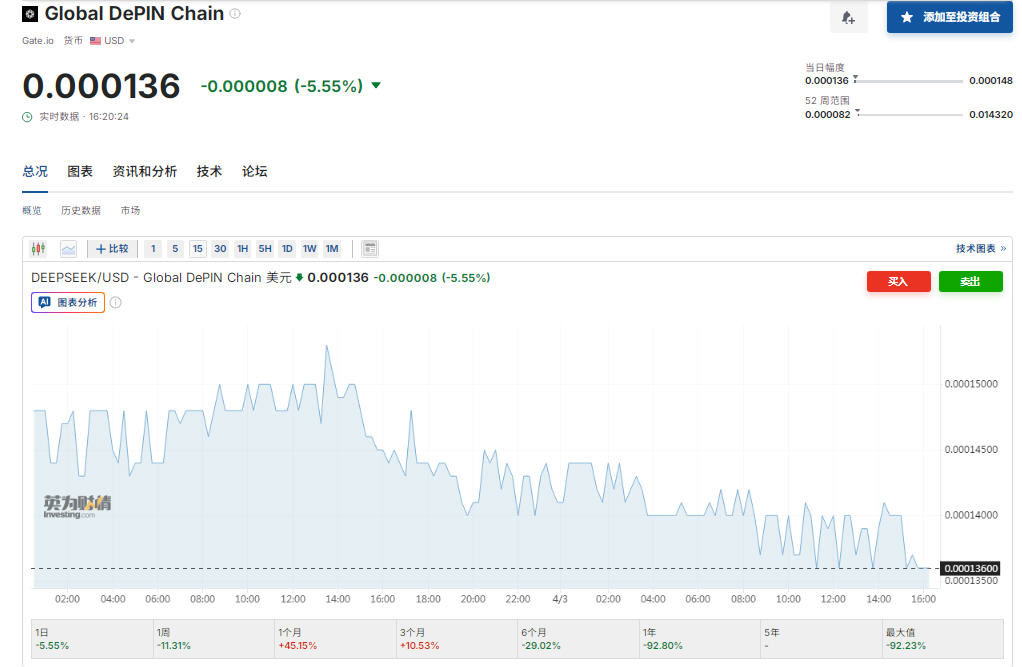
Task: Switch to area chart type icon
Action: point(68,249)
